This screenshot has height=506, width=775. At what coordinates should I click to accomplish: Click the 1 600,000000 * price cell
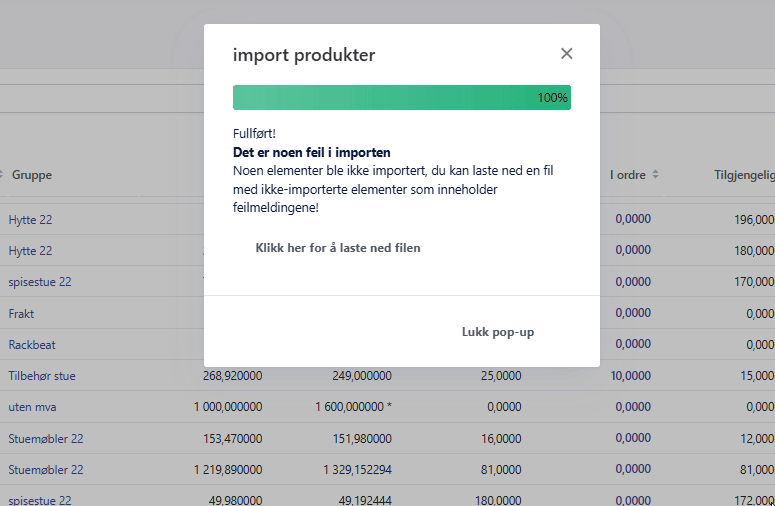[353, 407]
